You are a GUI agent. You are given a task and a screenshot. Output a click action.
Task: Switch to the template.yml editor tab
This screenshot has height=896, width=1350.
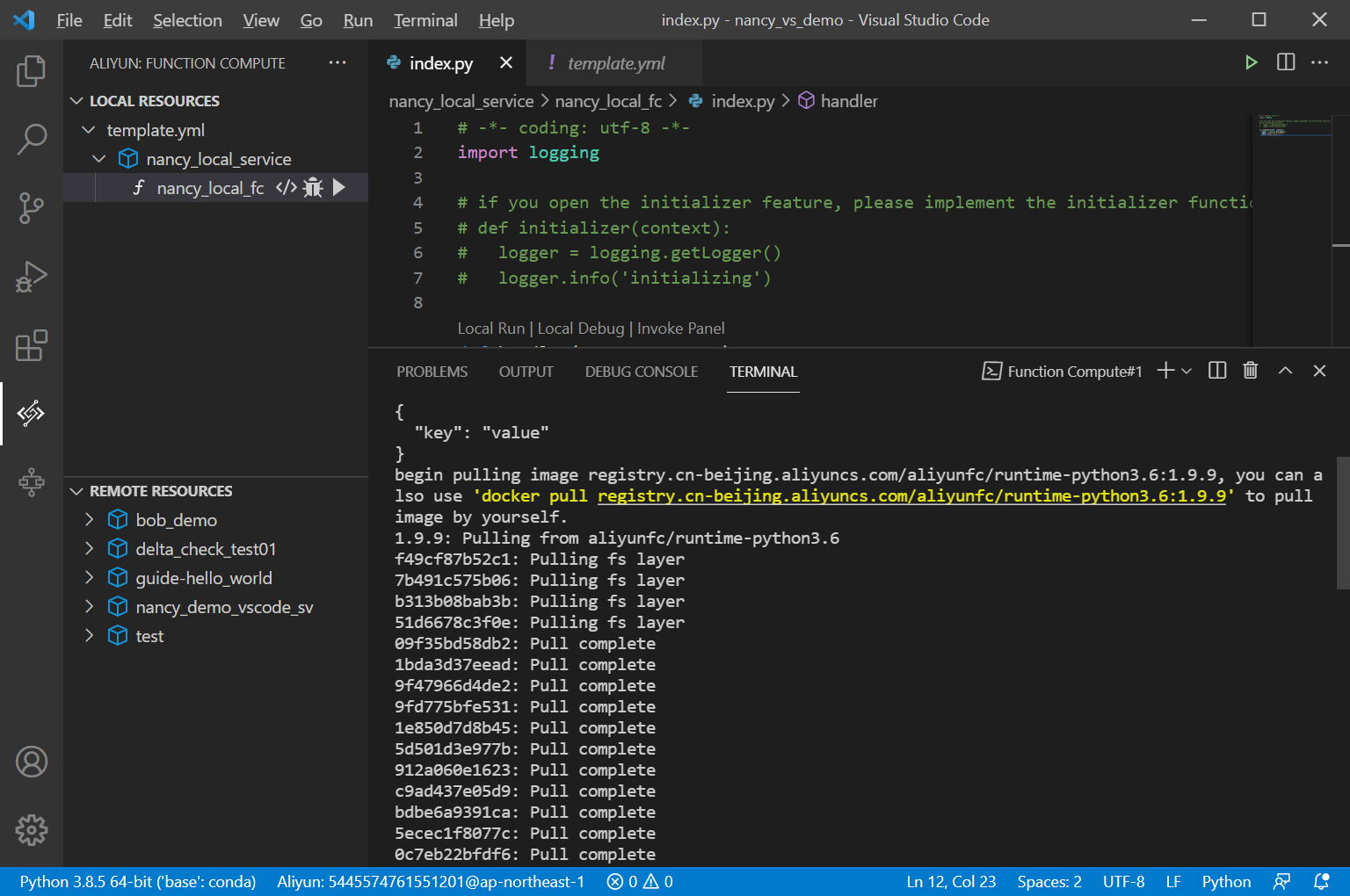[x=614, y=62]
